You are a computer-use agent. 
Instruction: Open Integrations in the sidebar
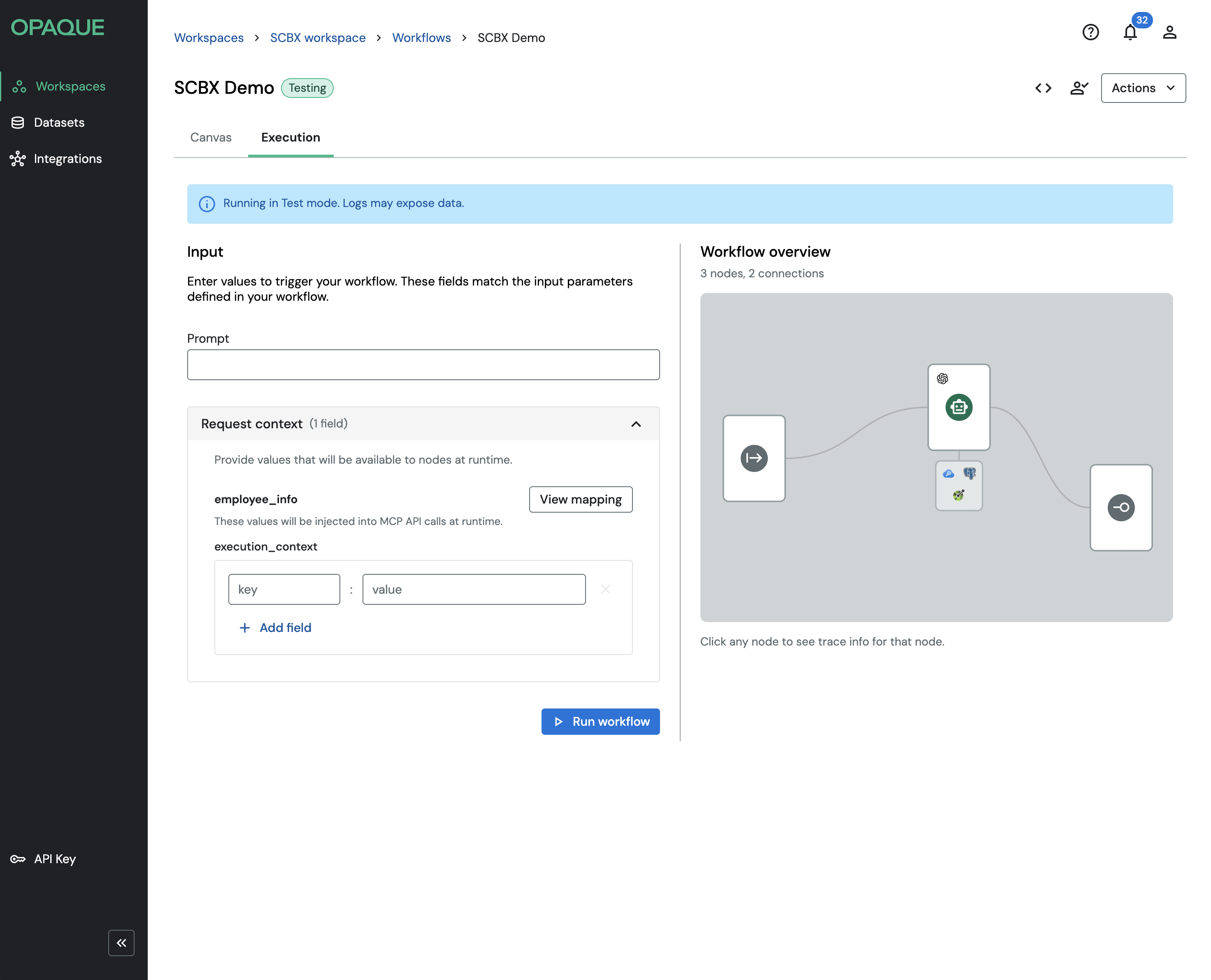(67, 159)
